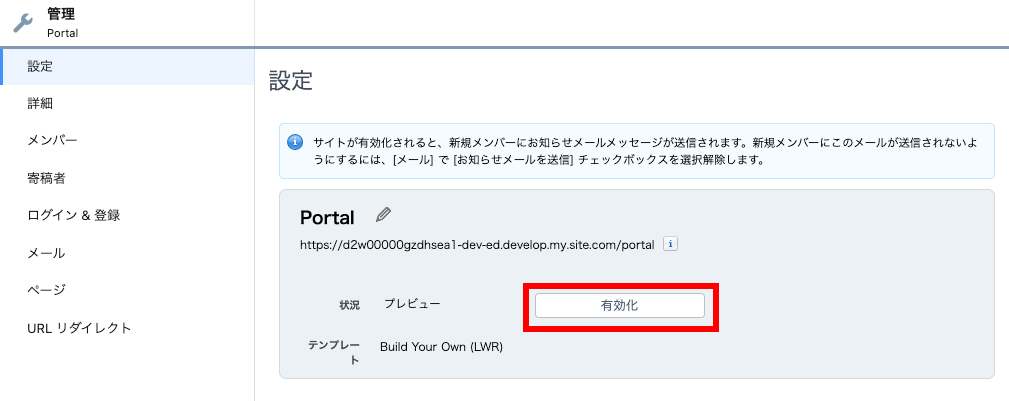Viewport: 1009px width, 401px height.
Task: Click the blue info icon in notice banner
Action: 295,142
